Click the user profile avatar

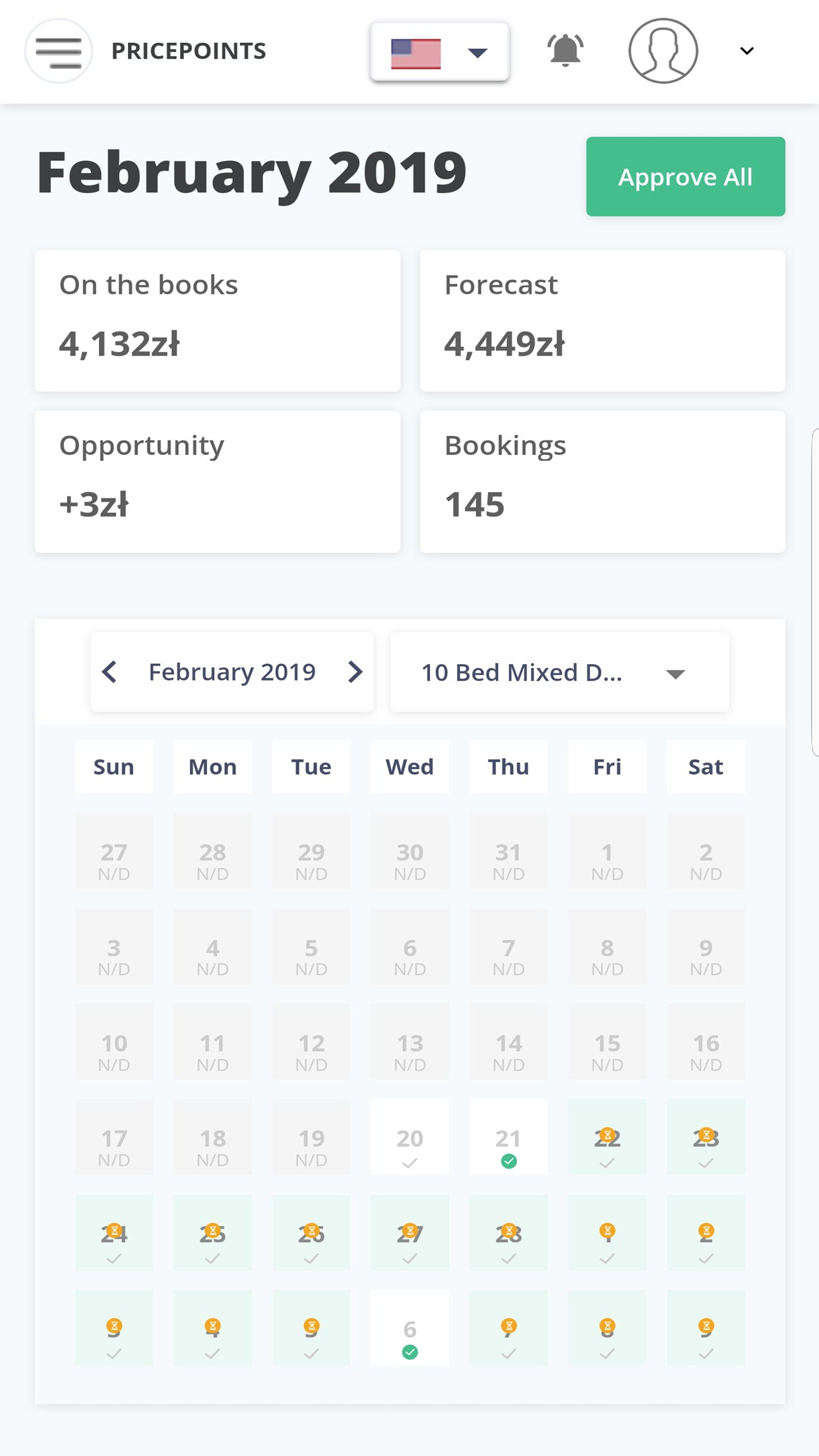click(663, 51)
